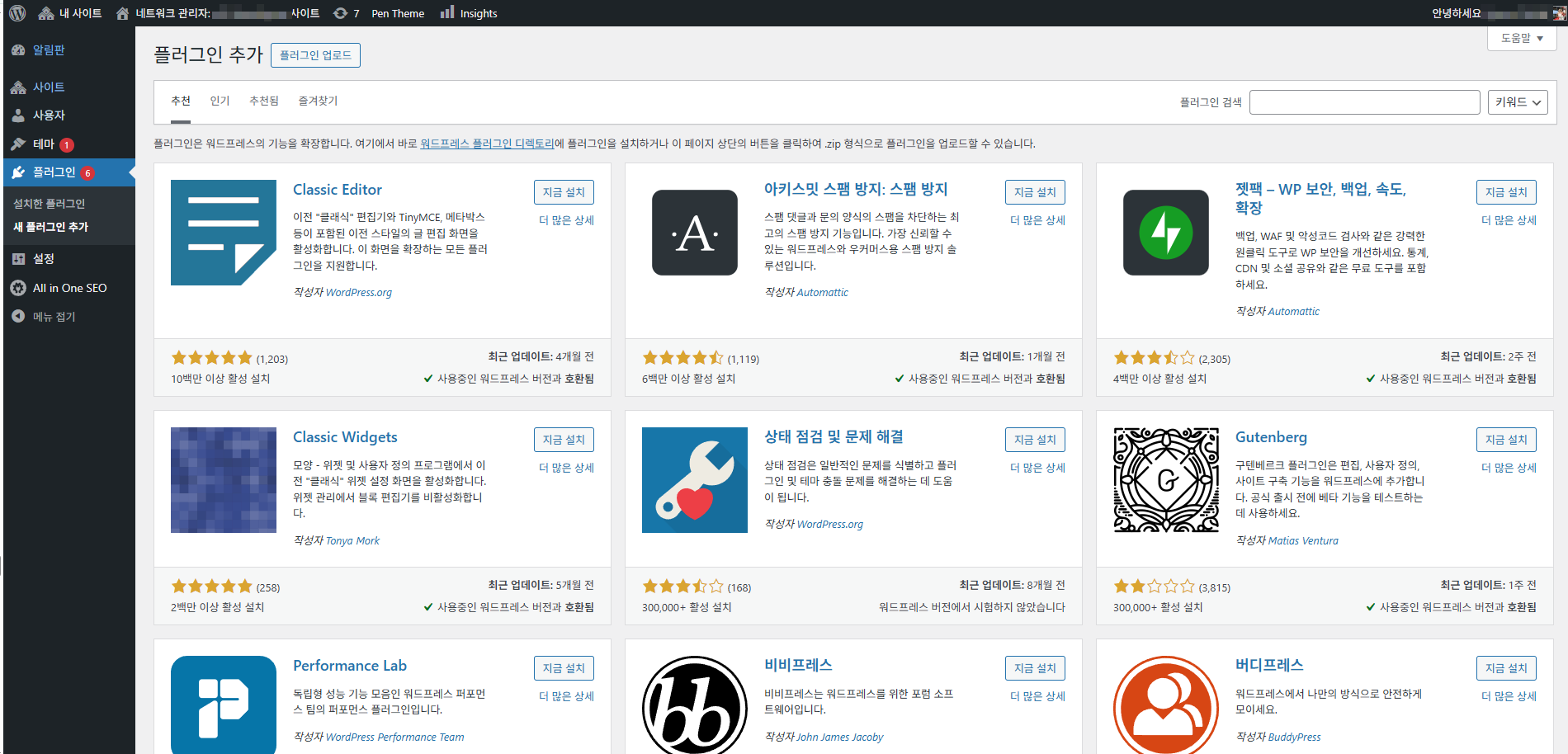The height and width of the screenshot is (754, 1568).
Task: Click the Jetpack plugin icon
Action: (x=1166, y=233)
